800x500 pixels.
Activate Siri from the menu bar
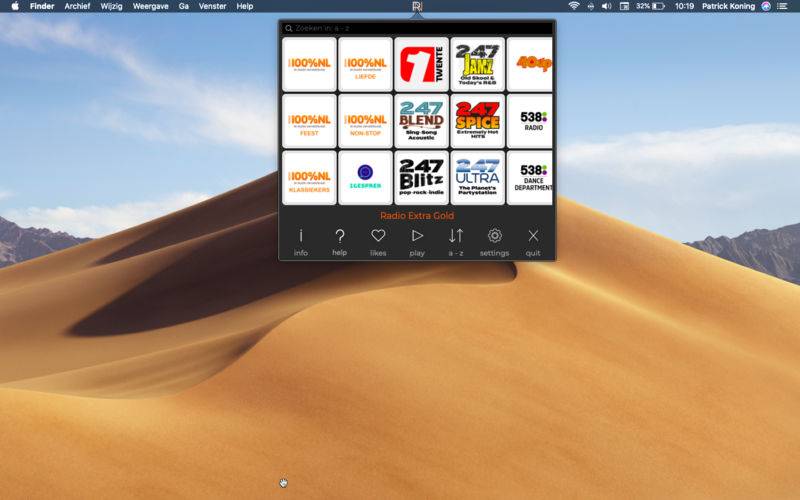766,6
